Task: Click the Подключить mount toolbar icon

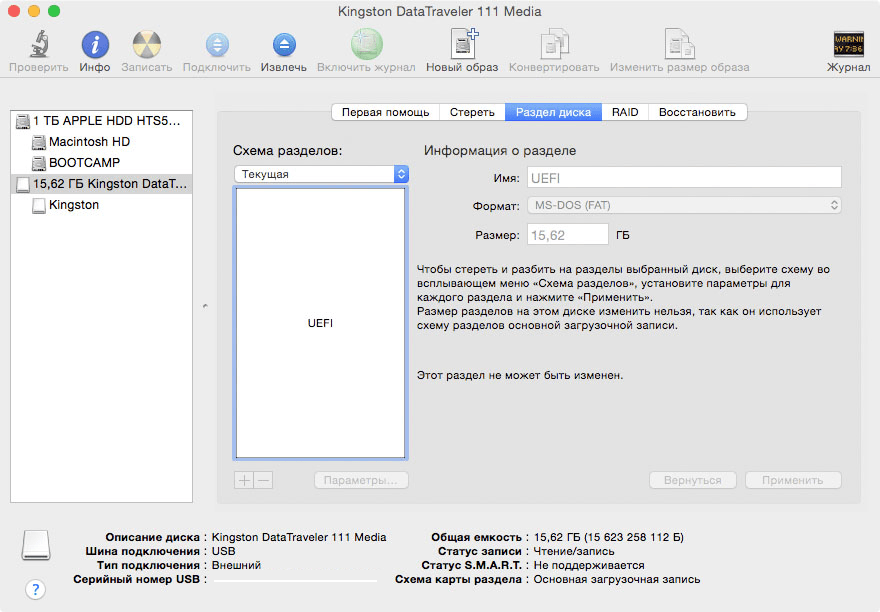Action: point(217,45)
